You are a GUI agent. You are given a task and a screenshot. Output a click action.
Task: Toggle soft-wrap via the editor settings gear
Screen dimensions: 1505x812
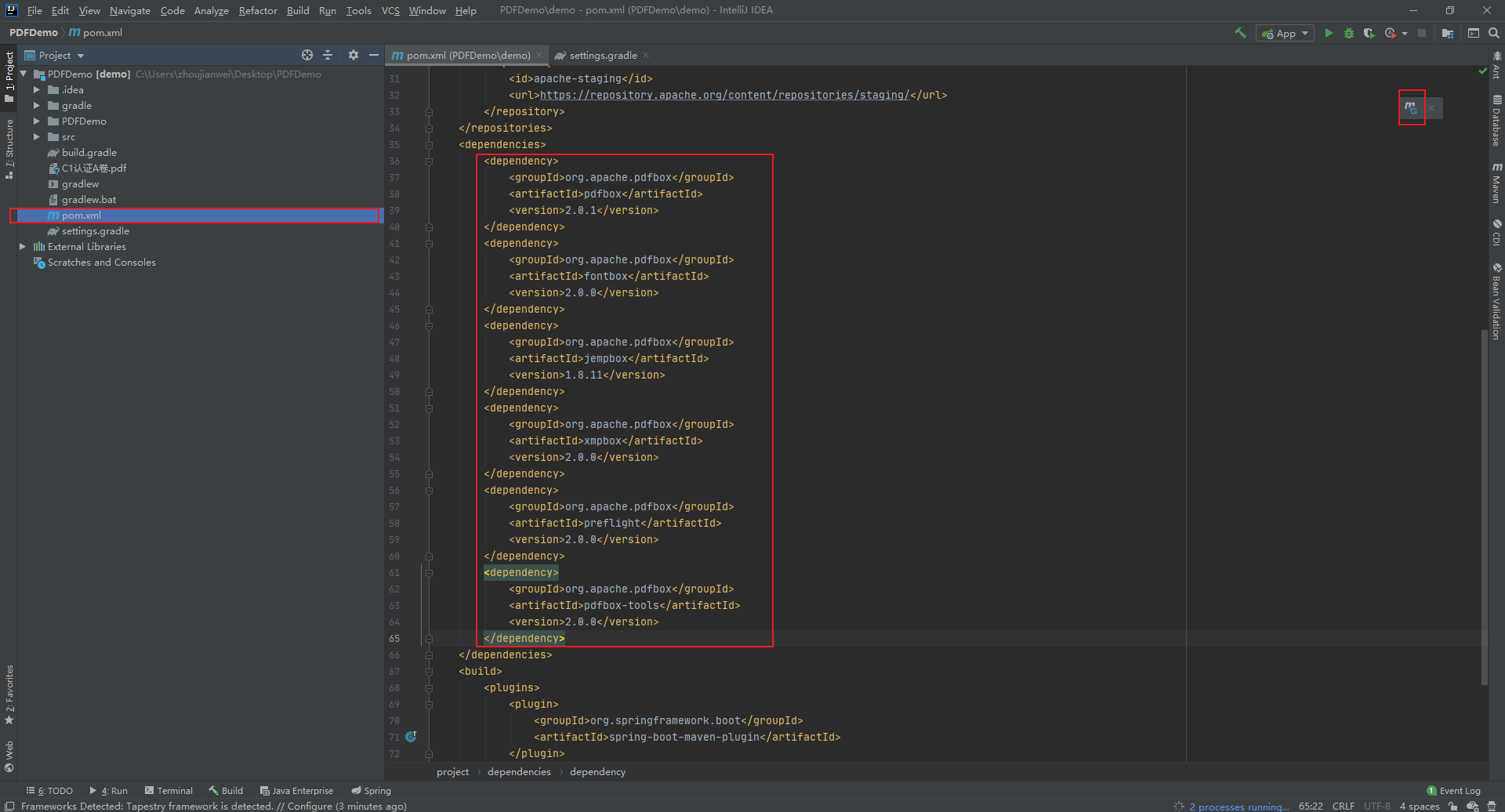click(x=354, y=55)
